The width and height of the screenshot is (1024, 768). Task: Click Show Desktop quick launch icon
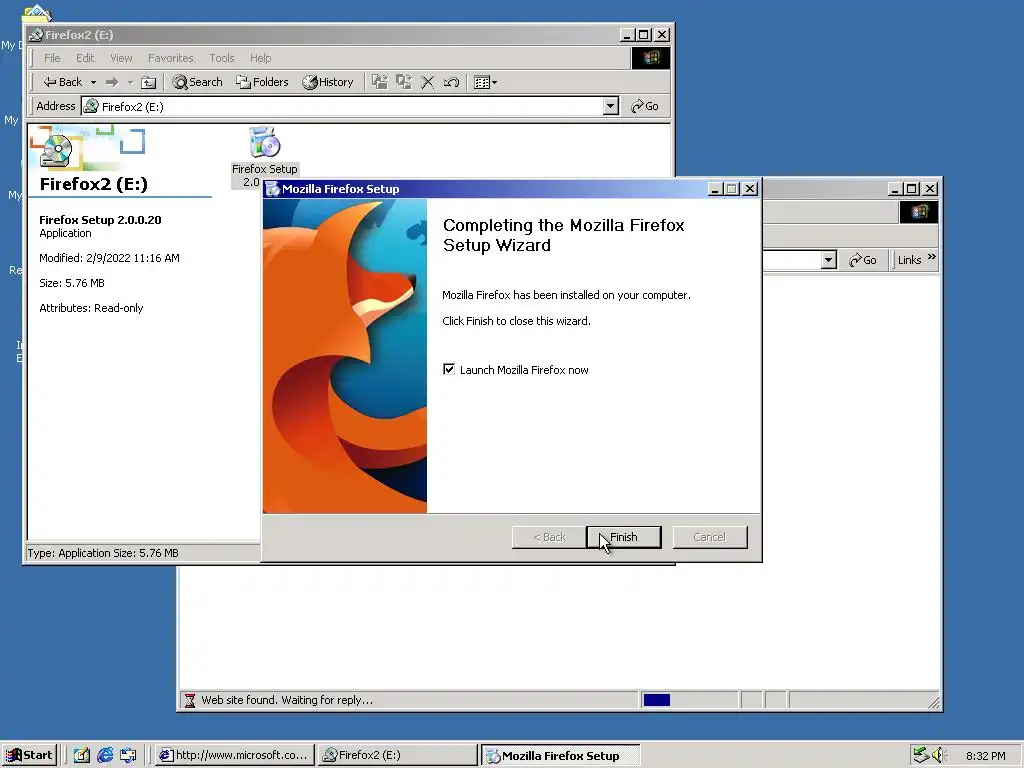pyautogui.click(x=81, y=755)
